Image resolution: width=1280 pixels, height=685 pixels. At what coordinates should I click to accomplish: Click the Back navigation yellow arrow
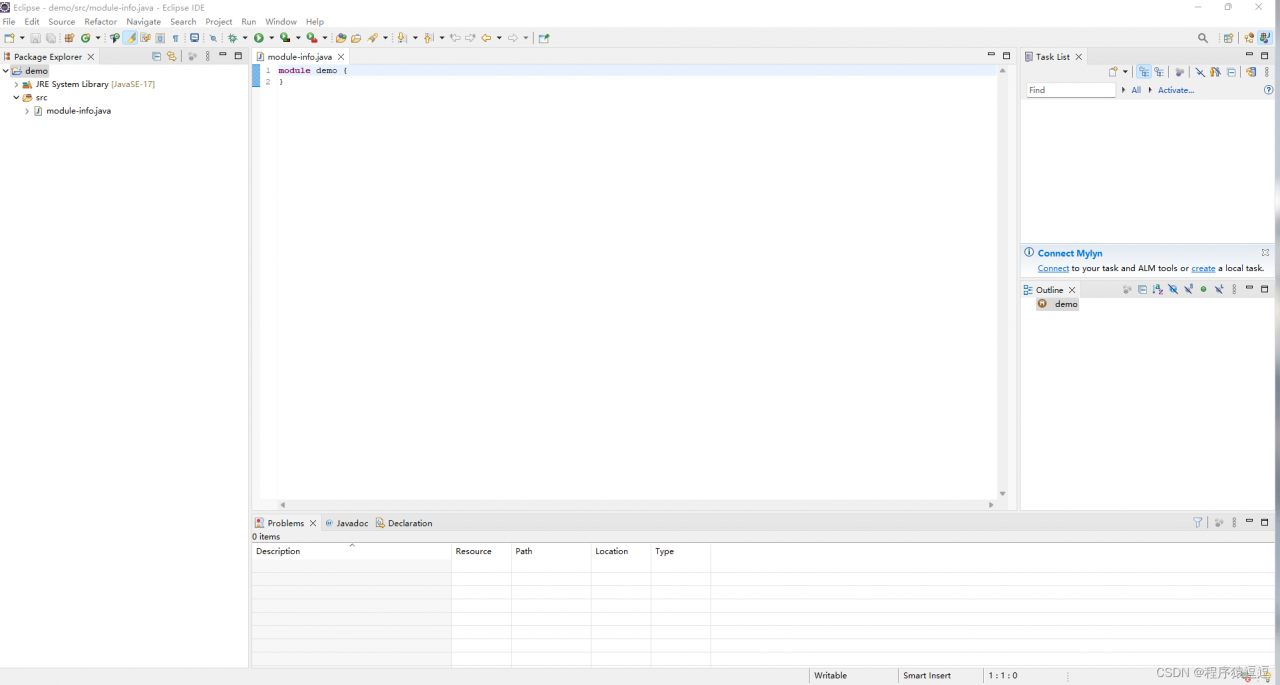(x=486, y=38)
